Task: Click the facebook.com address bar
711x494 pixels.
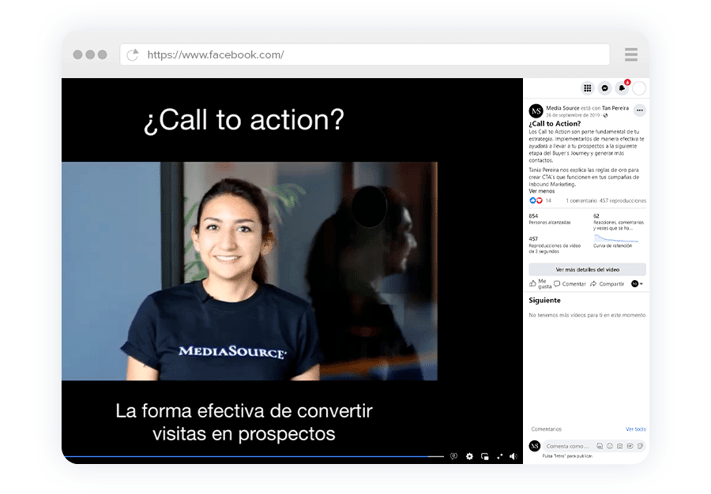Action: 365,55
